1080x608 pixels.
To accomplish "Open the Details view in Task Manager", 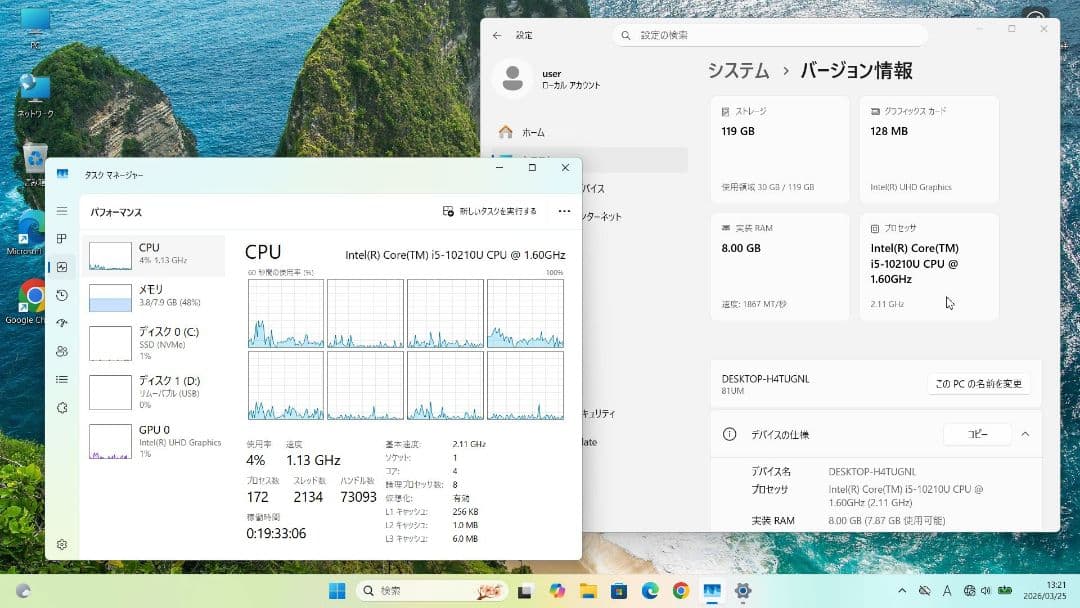I will (61, 379).
